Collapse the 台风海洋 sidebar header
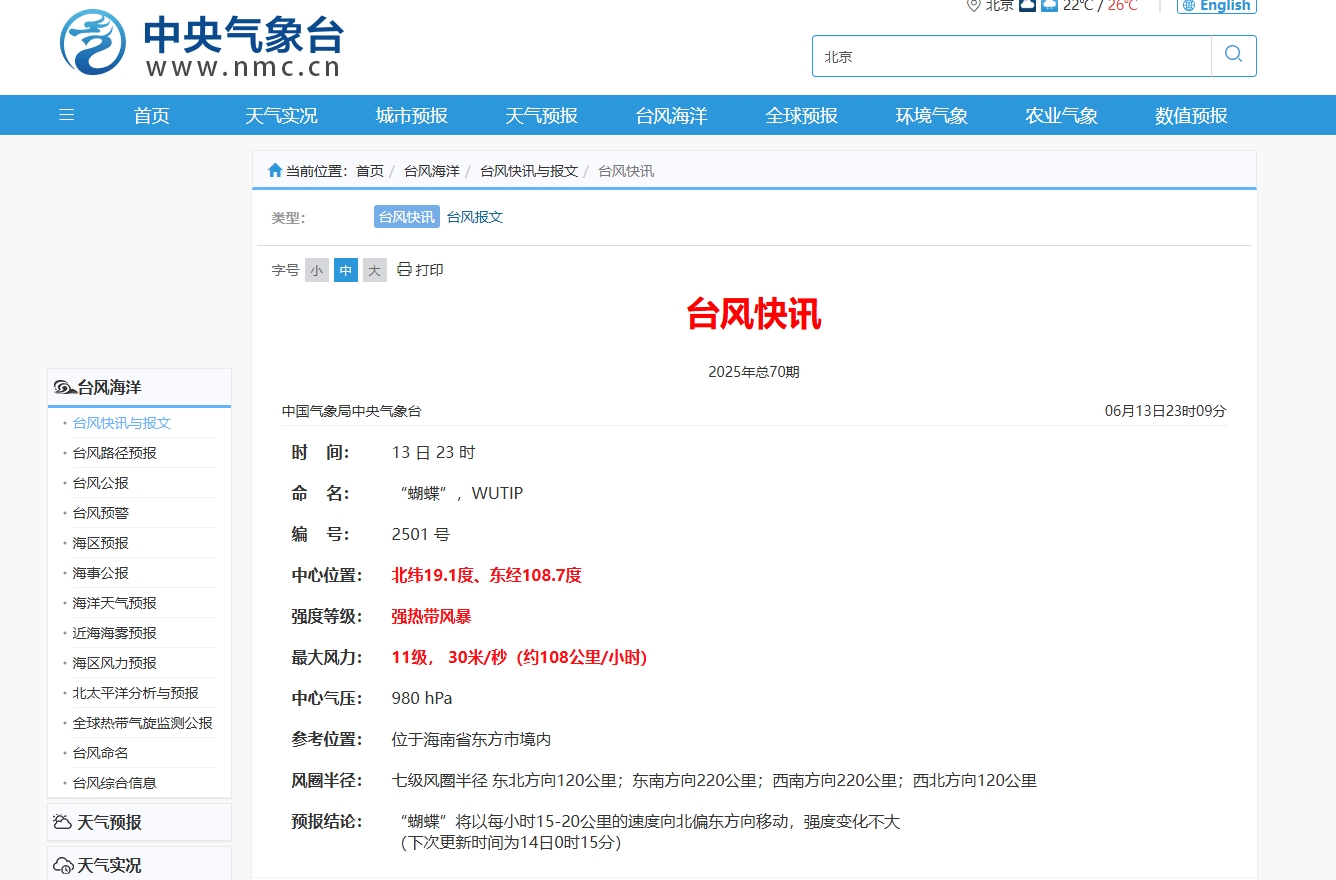The height and width of the screenshot is (880, 1336). pyautogui.click(x=139, y=388)
